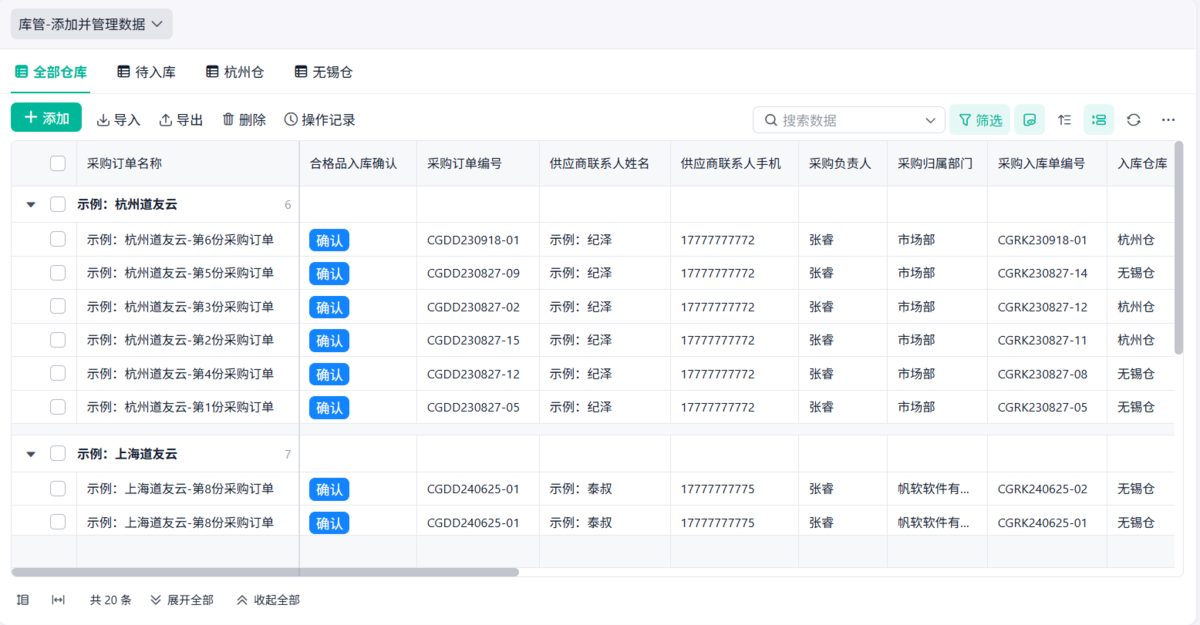This screenshot has width=1200, height=625.
Task: Expand the search box dropdown arrow
Action: pos(930,120)
